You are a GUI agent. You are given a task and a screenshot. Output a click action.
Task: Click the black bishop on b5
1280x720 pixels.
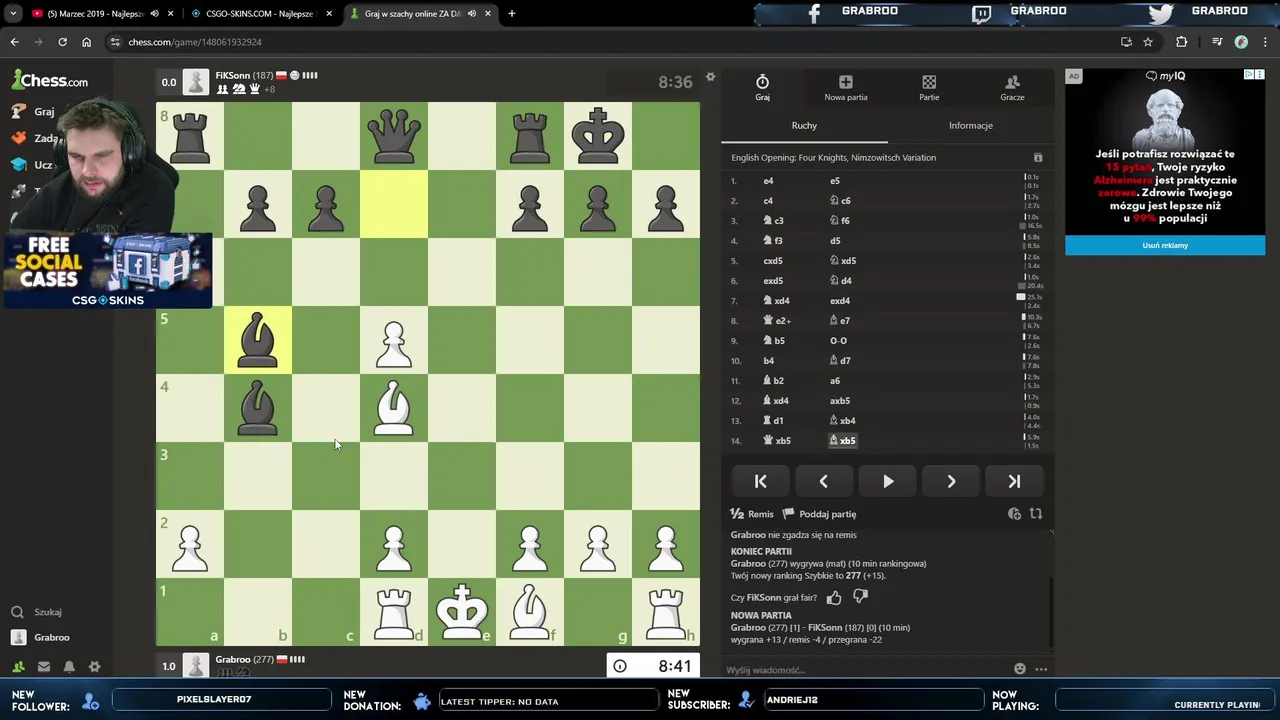tap(258, 340)
